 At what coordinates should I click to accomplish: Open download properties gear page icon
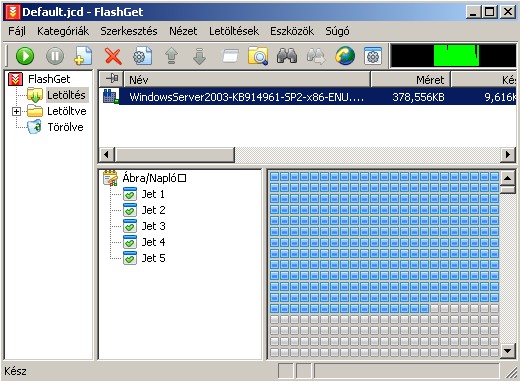[x=142, y=56]
